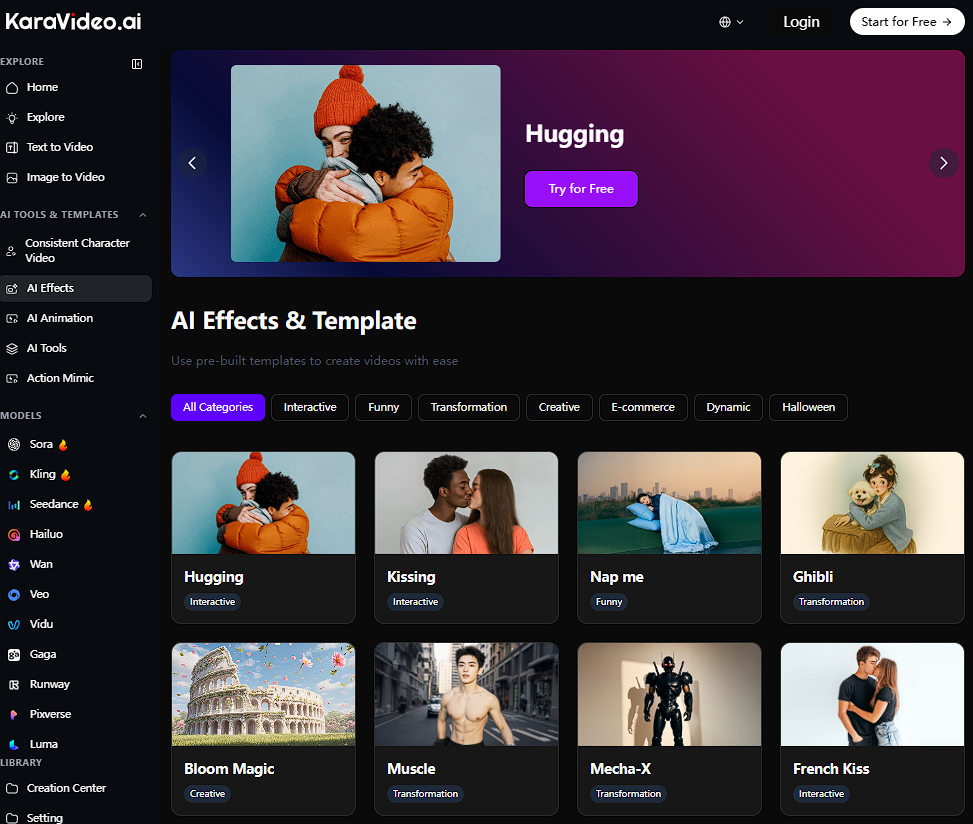Collapse the AI Tools & Templates section
This screenshot has width=973, height=824.
click(142, 215)
